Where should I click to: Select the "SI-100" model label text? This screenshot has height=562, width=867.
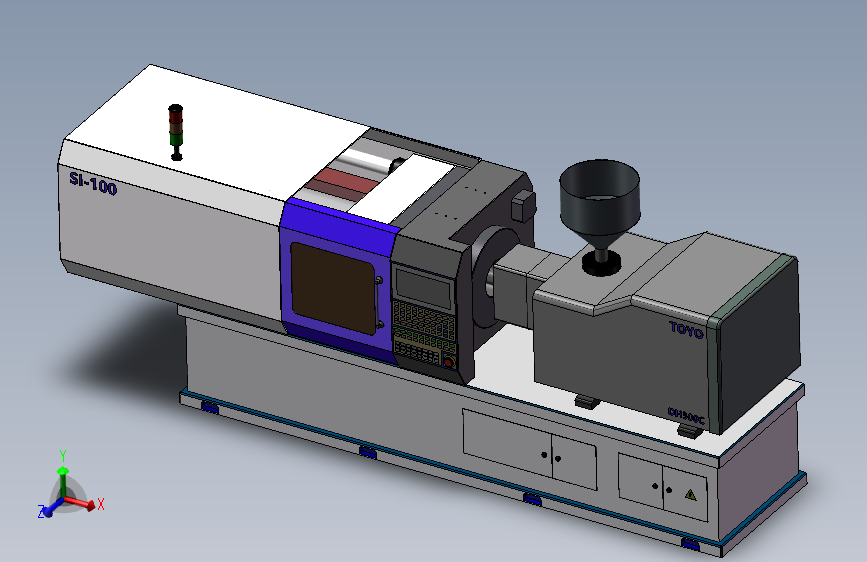(x=93, y=183)
